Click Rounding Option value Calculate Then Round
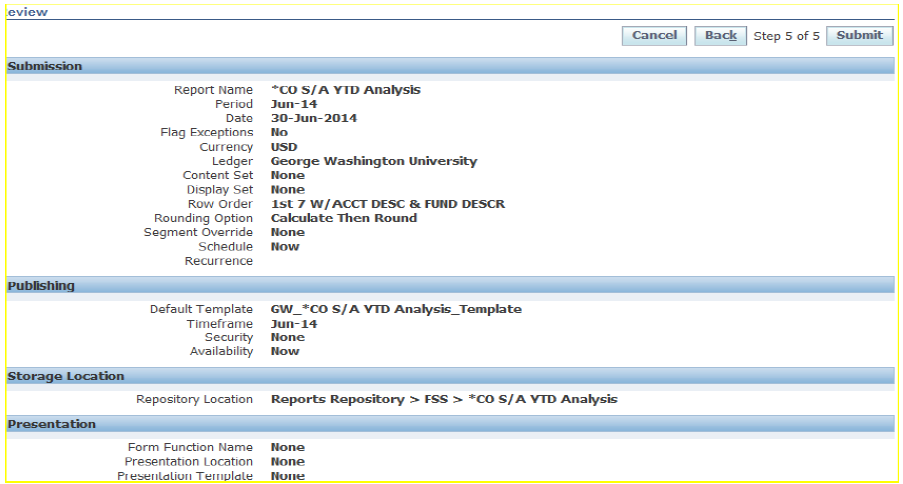Viewport: 903px width, 484px height. point(344,218)
